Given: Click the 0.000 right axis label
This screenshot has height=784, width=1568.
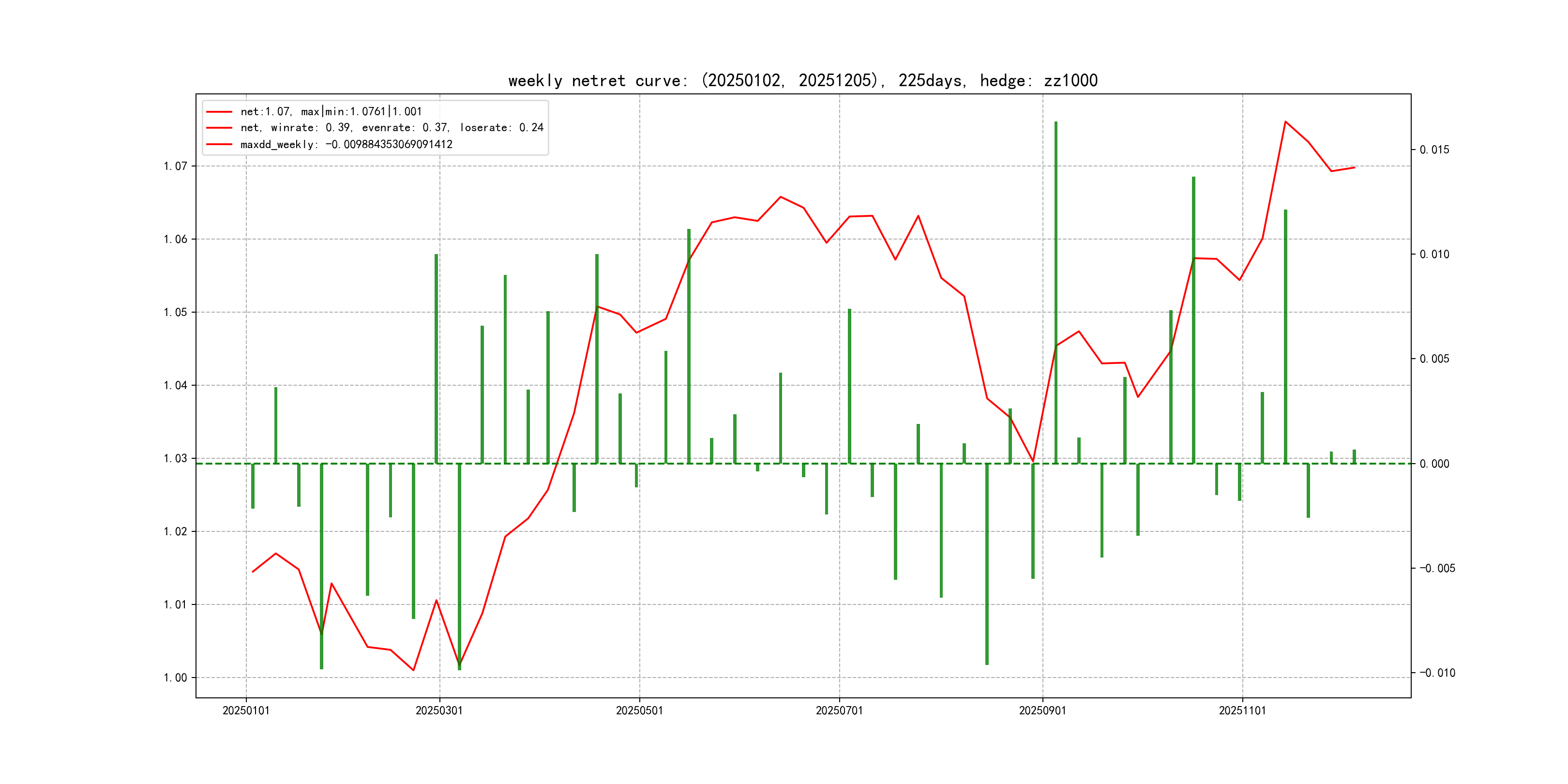Looking at the screenshot, I should 1434,464.
